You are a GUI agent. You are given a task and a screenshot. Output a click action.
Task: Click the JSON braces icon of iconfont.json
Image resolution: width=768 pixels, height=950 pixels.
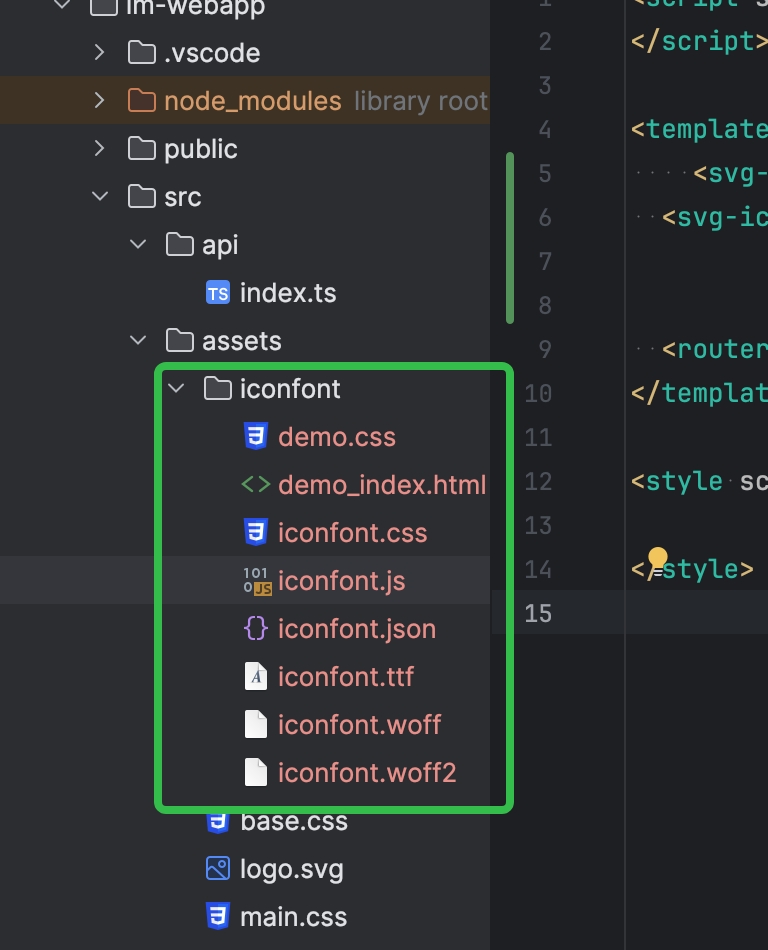tap(256, 628)
